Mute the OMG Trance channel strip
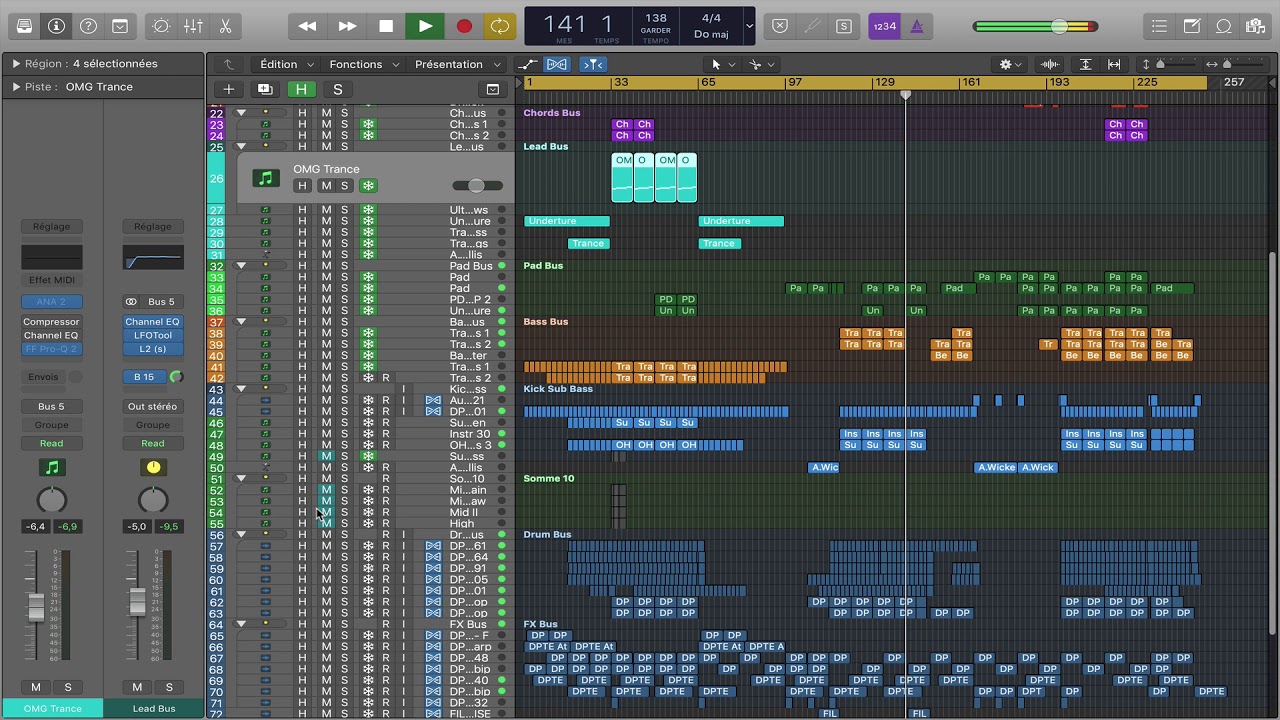Screen dimensions: 1280x720 [x=36, y=687]
